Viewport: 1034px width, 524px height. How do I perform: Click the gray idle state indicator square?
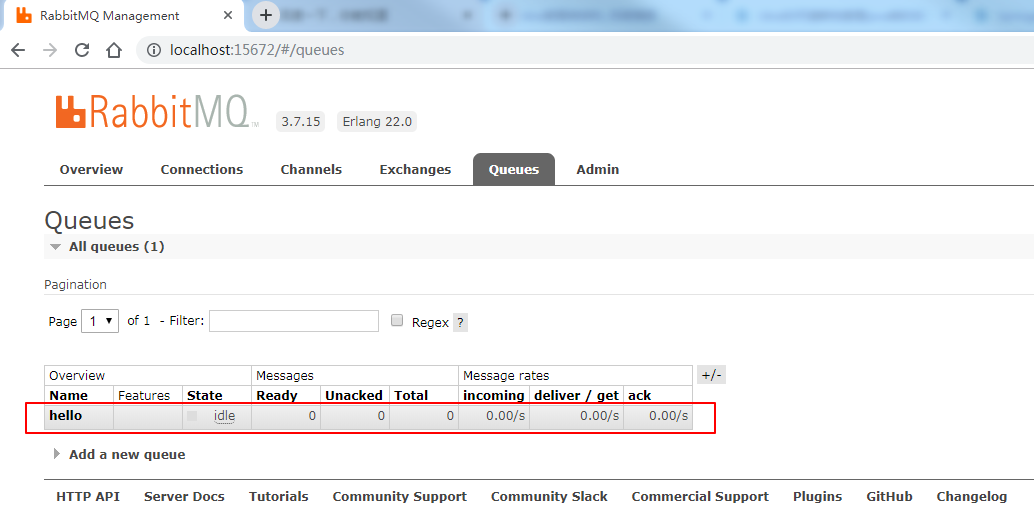[x=192, y=416]
